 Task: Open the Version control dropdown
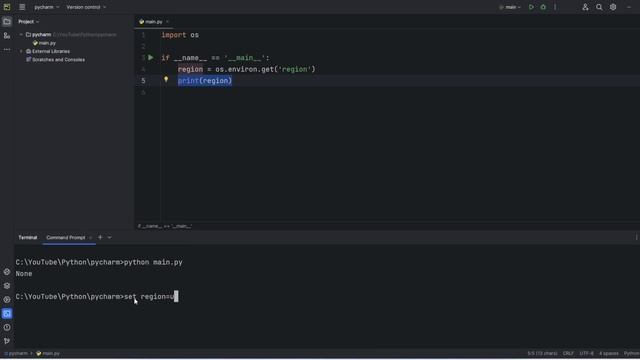point(86,7)
